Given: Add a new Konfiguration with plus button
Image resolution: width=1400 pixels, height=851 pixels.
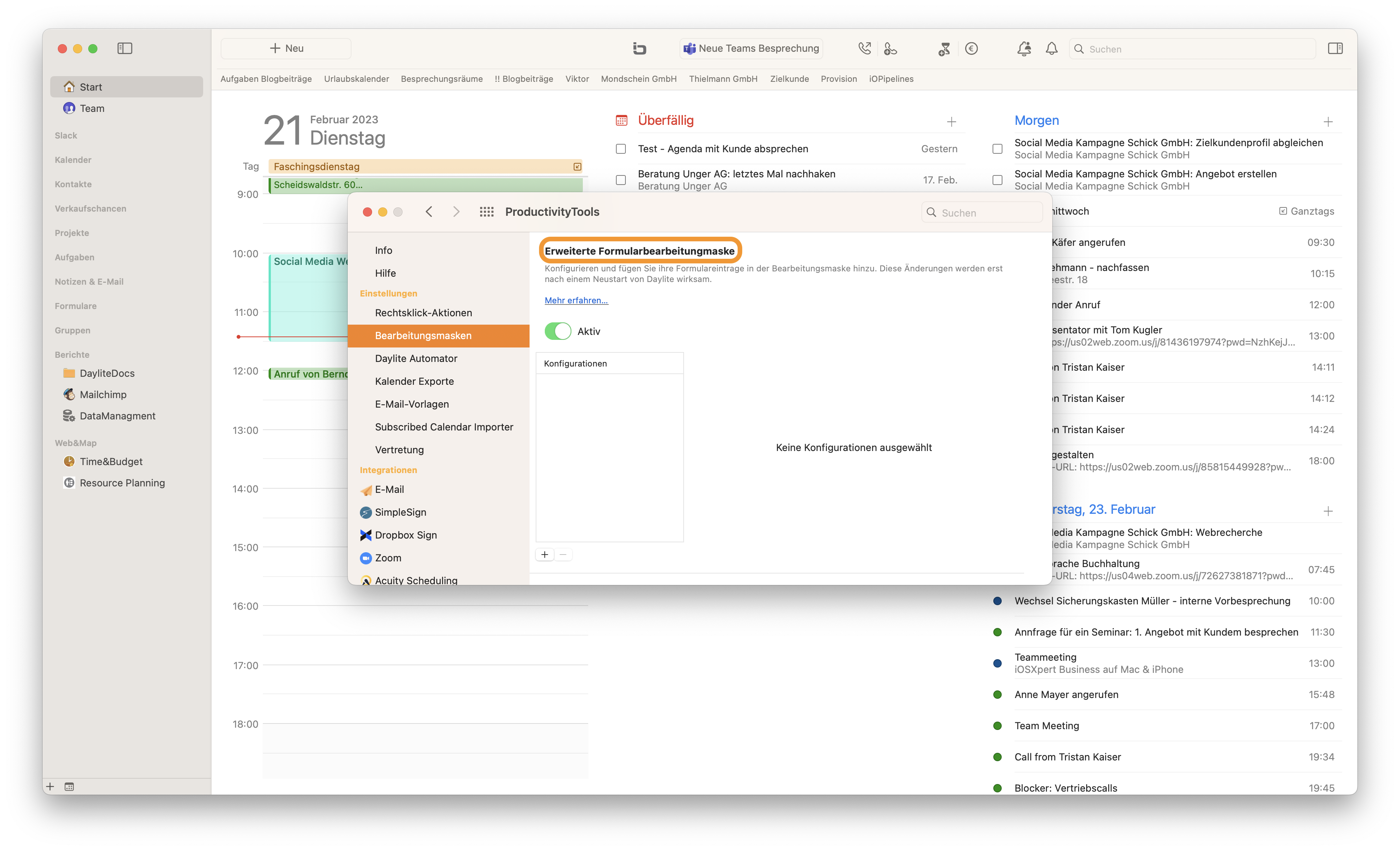Looking at the screenshot, I should 544,555.
